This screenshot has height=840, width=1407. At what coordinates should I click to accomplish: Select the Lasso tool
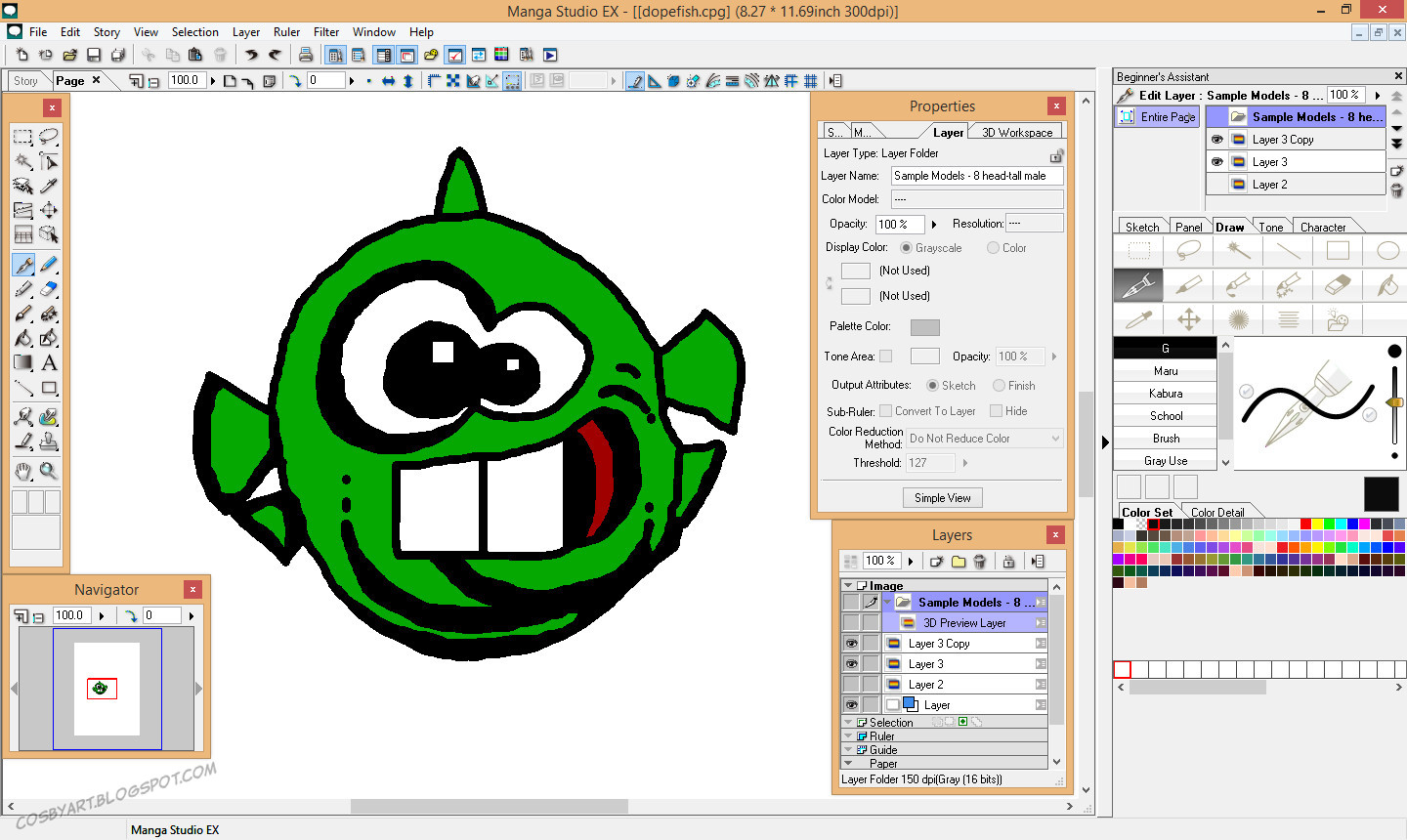coord(49,137)
